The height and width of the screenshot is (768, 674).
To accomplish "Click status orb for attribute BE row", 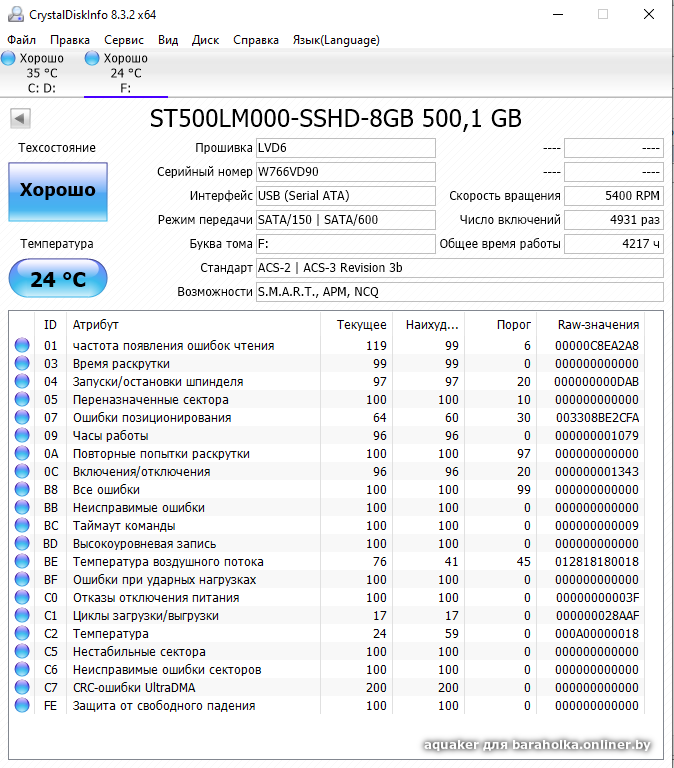I will pyautogui.click(x=22, y=561).
